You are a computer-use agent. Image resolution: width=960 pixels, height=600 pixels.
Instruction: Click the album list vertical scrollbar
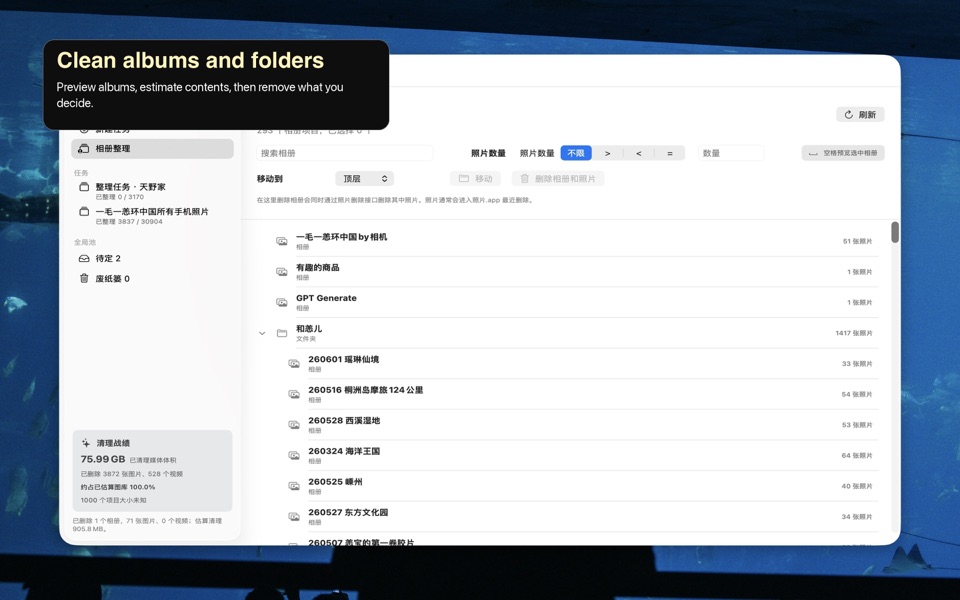click(x=894, y=233)
